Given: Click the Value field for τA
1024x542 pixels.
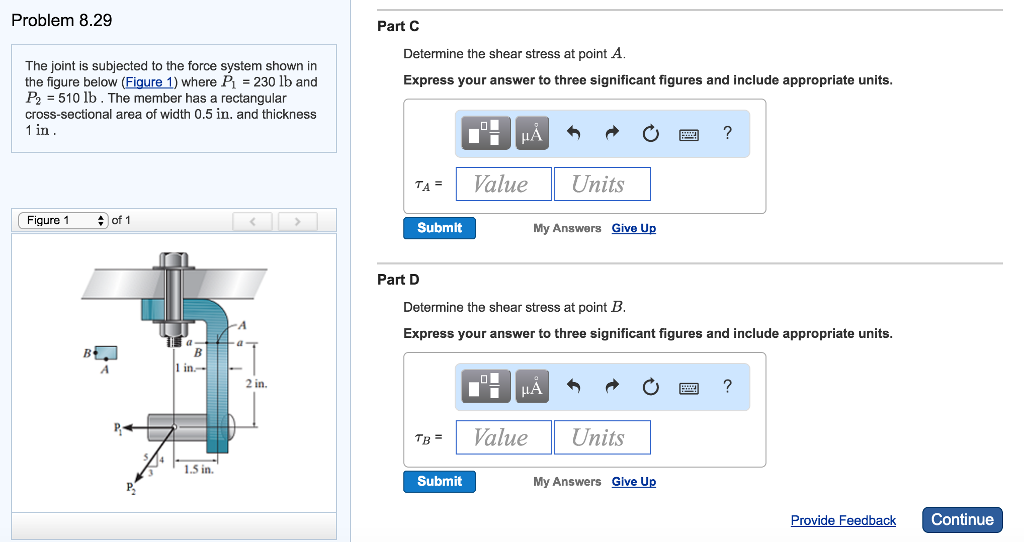Looking at the screenshot, I should [x=504, y=184].
